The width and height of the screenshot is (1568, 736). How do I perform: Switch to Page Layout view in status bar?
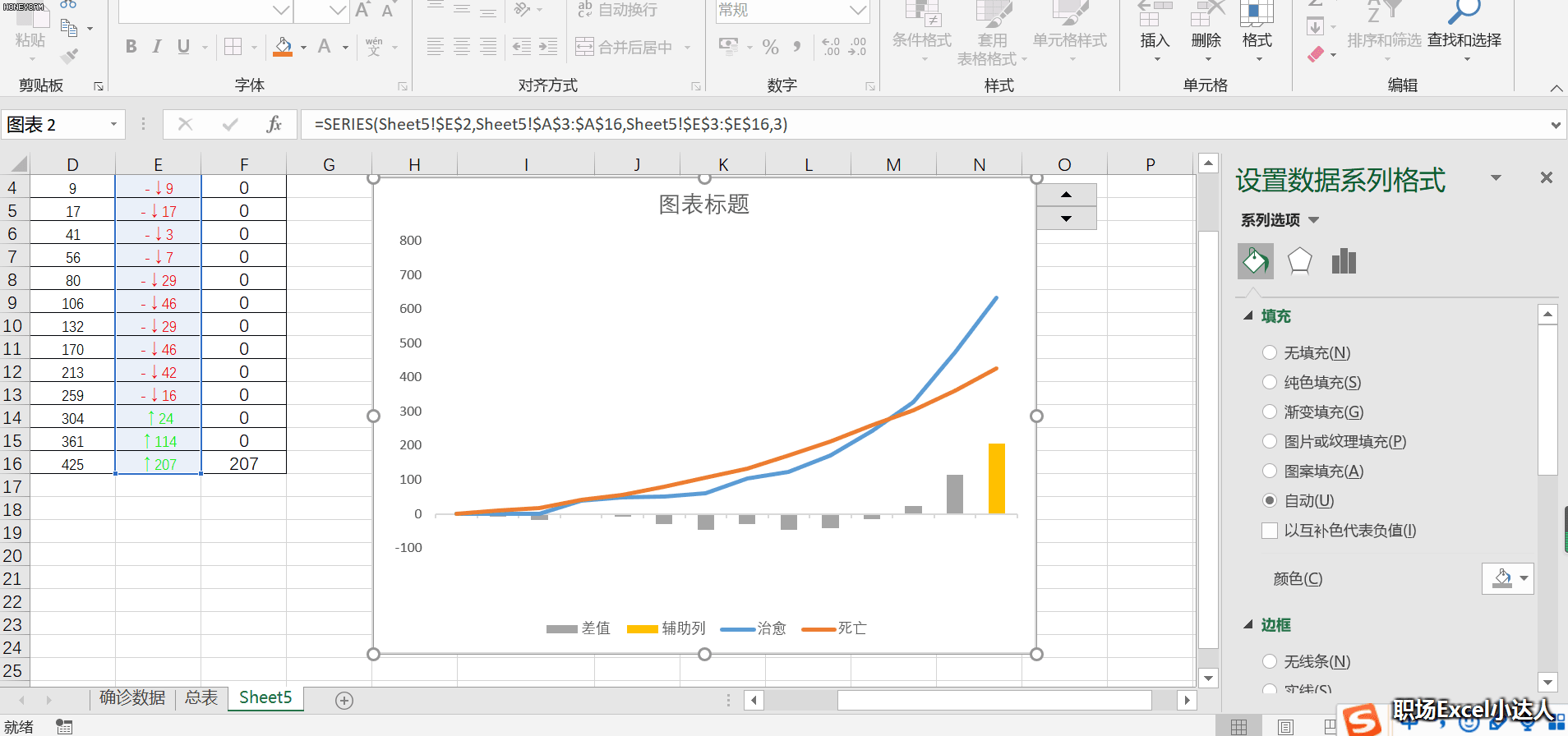[x=1285, y=727]
